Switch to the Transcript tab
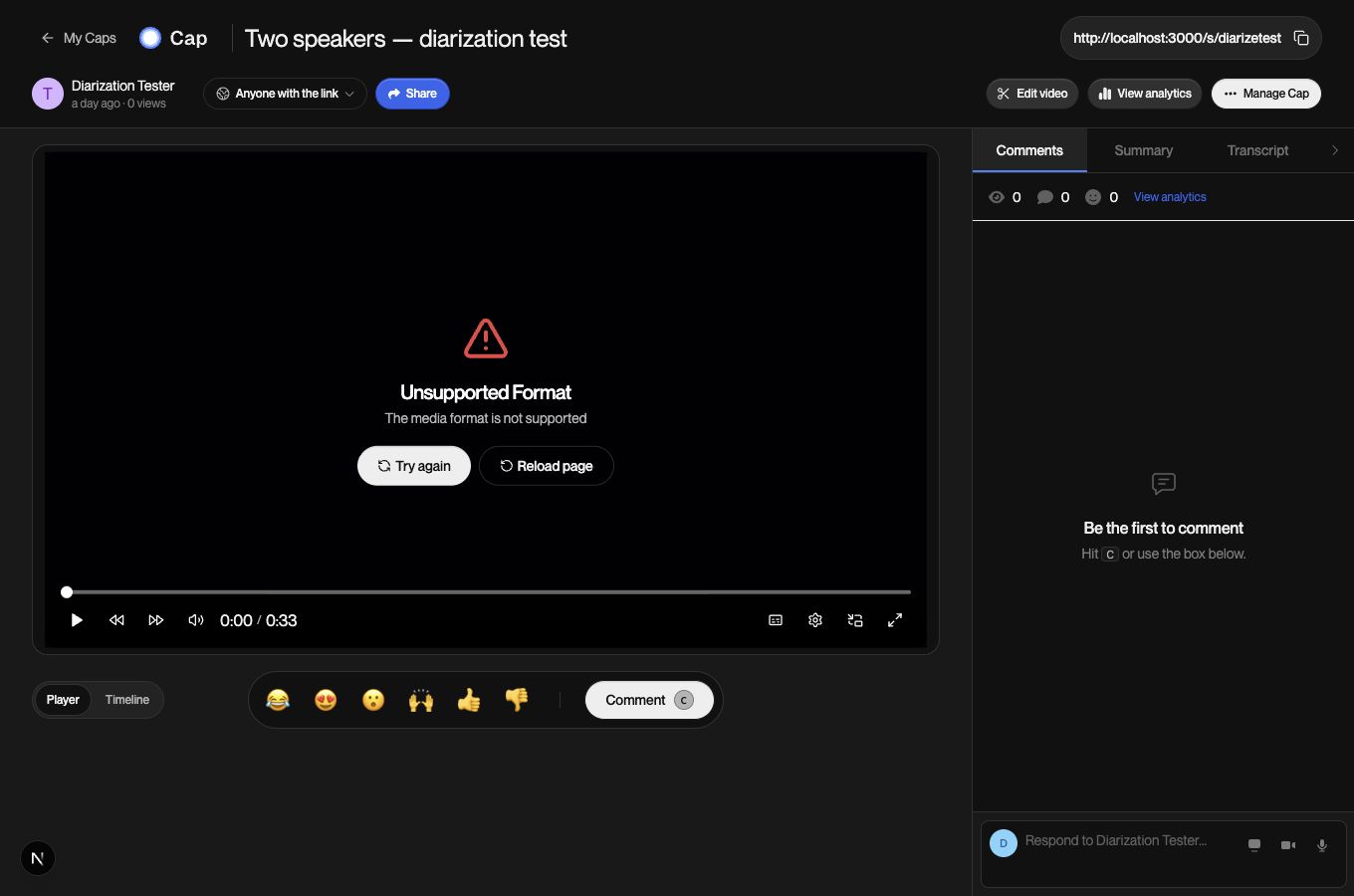Viewport: 1354px width, 896px height. tap(1257, 150)
